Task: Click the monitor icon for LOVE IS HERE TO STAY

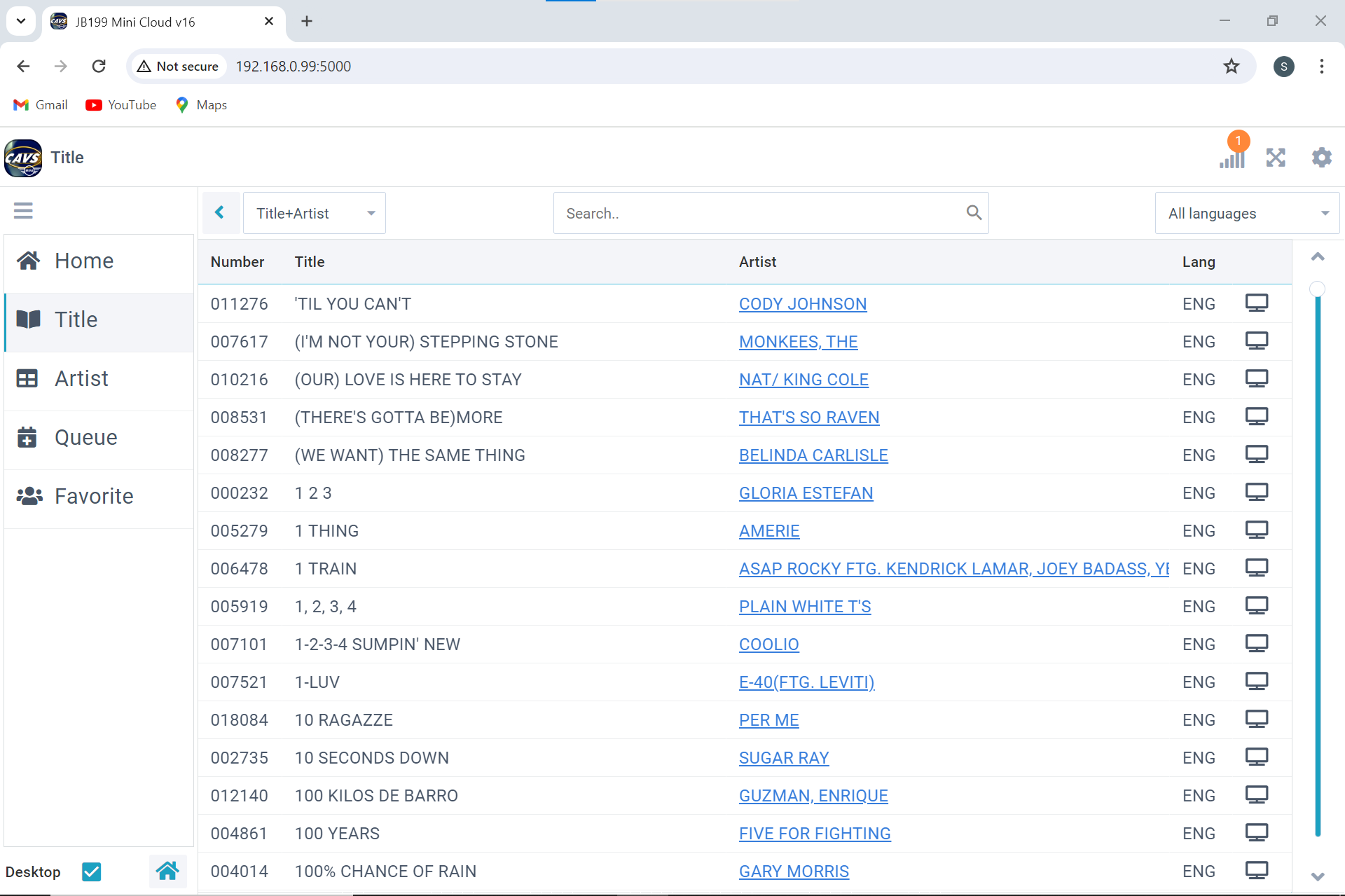Action: 1256,379
